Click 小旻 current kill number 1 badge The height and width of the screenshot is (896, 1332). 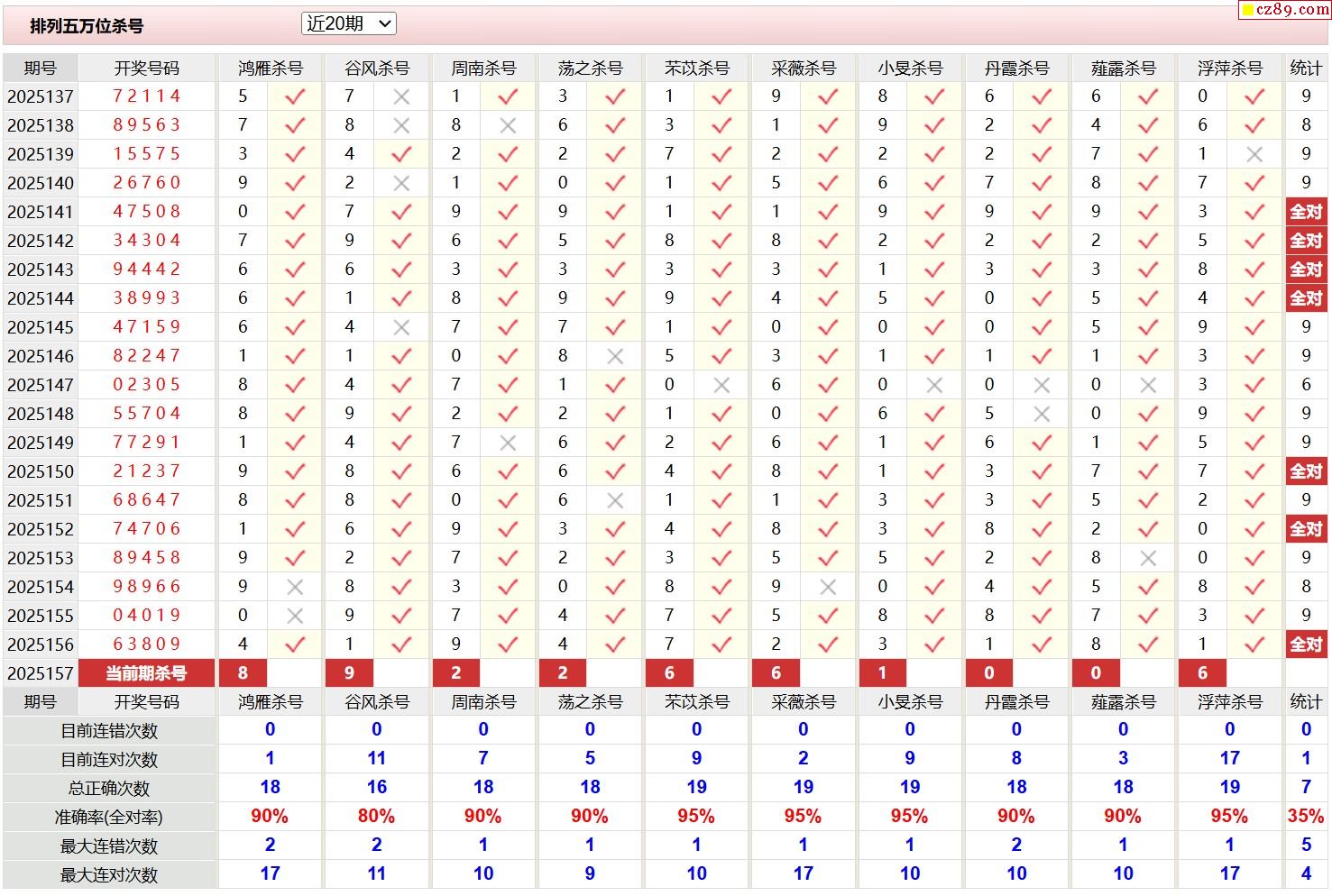click(x=882, y=673)
